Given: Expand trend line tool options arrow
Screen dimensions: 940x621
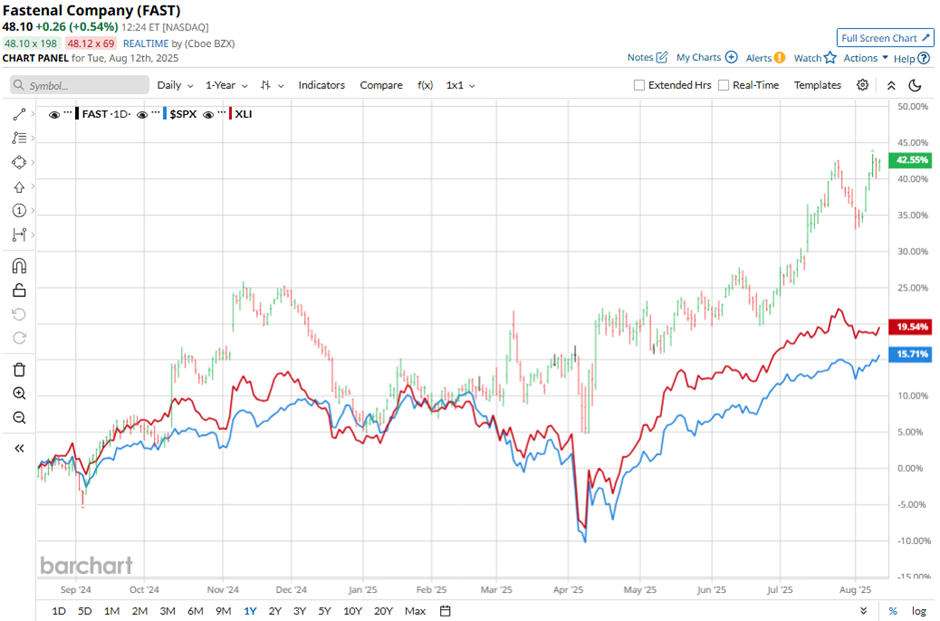Looking at the screenshot, I should pos(32,114).
